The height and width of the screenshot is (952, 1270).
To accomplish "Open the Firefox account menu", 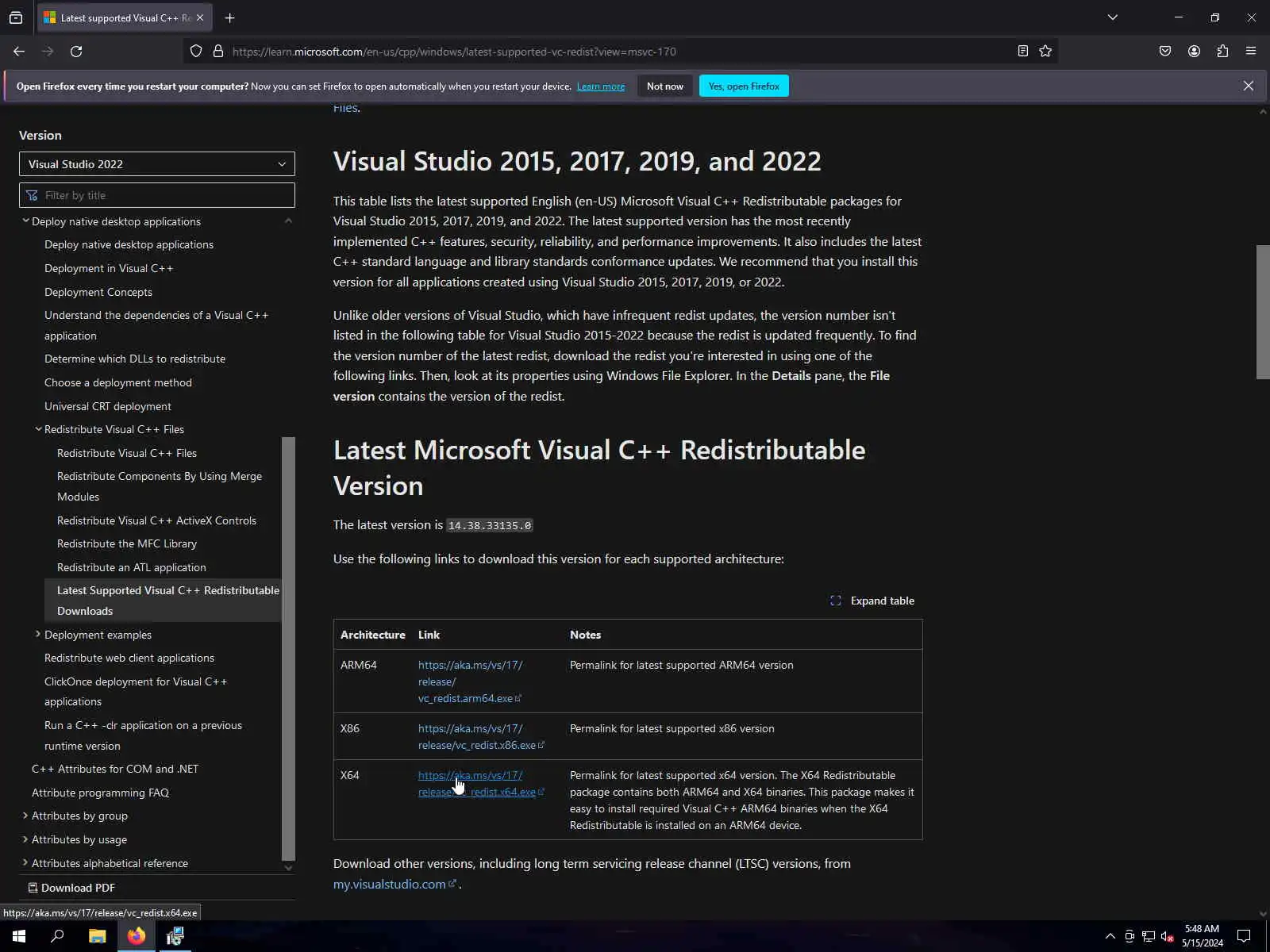I will click(x=1194, y=52).
